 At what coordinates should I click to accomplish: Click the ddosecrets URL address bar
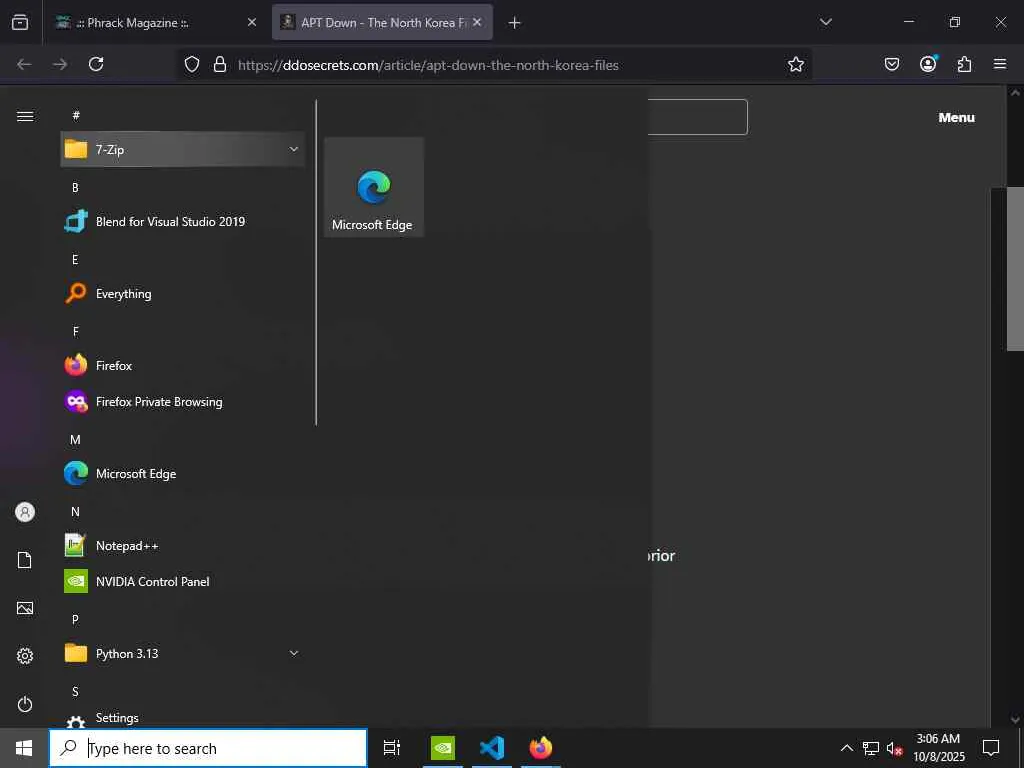click(428, 65)
